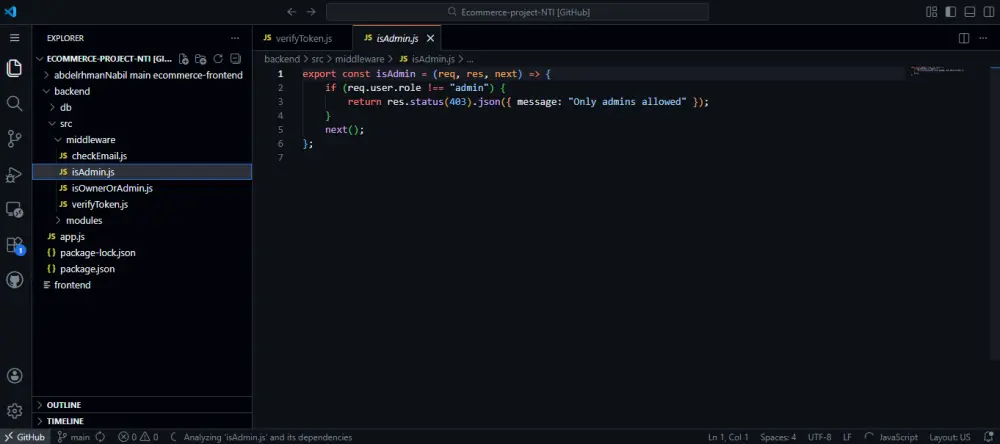
Task: Click Layout: US in status bar
Action: point(950,437)
